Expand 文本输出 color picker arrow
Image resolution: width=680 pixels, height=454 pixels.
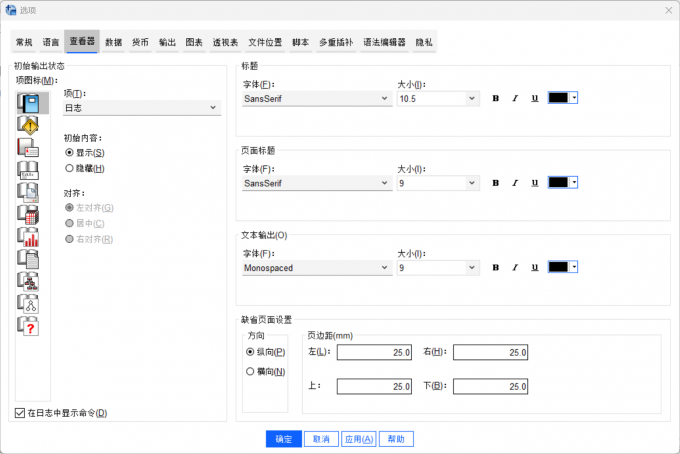574,267
